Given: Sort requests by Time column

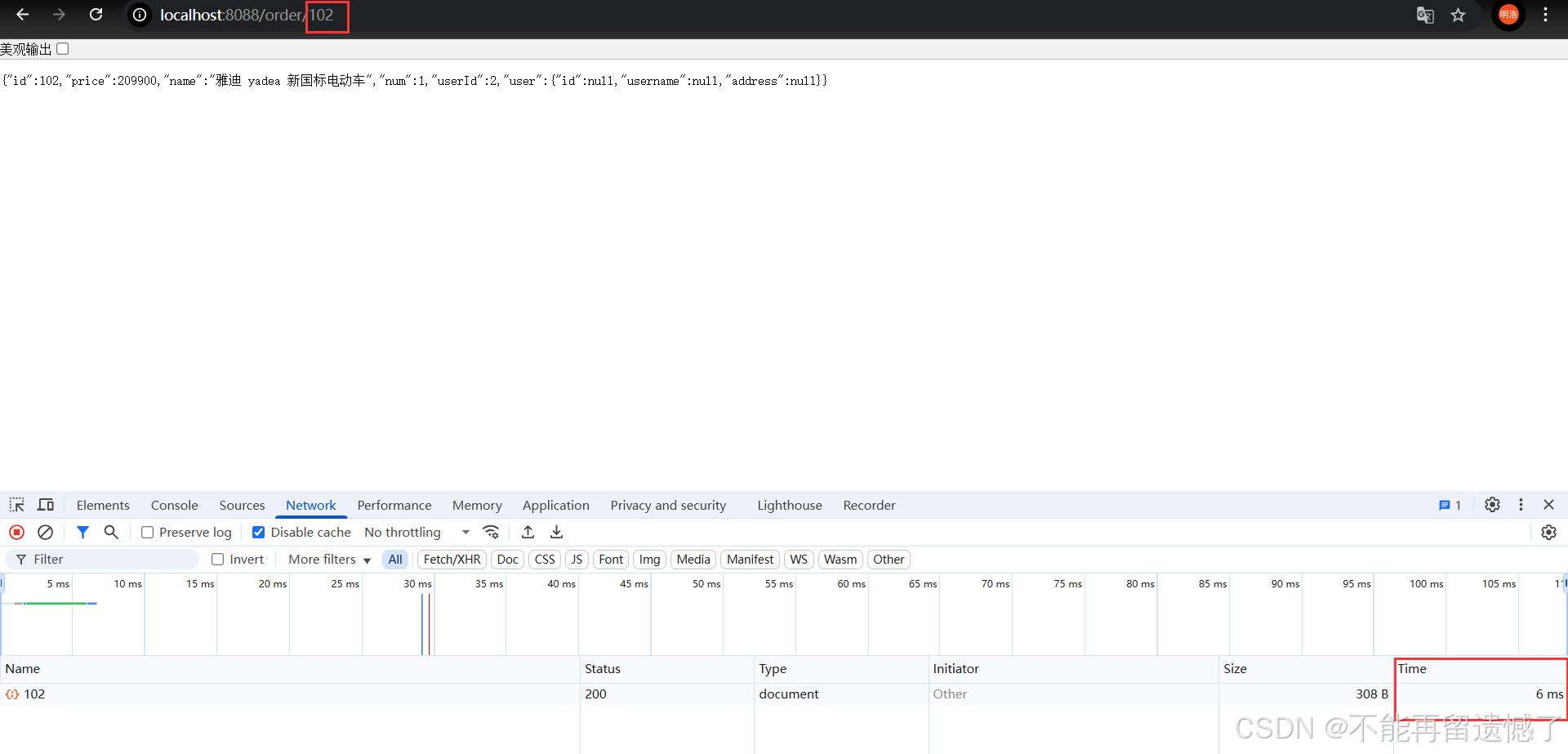Looking at the screenshot, I should [x=1481, y=669].
